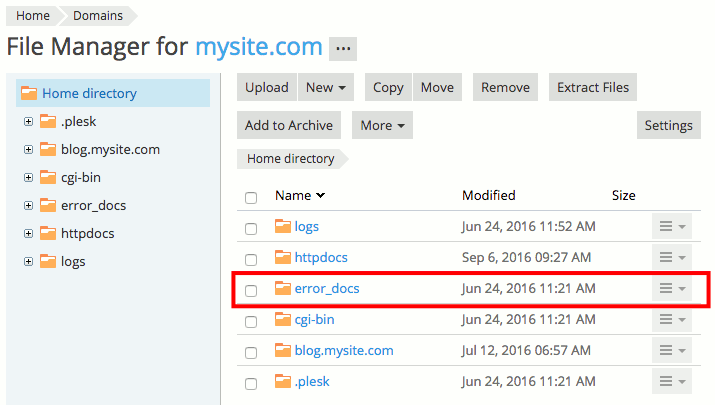Open the logs folder link in table
This screenshot has width=715, height=405.
pos(306,227)
